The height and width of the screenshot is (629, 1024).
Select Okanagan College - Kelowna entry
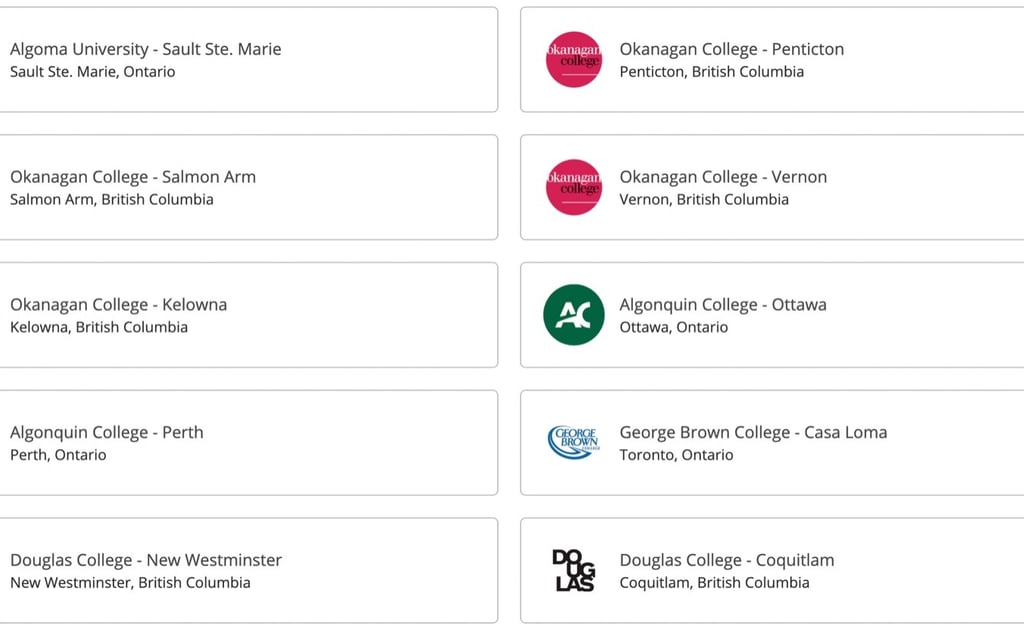tap(248, 315)
